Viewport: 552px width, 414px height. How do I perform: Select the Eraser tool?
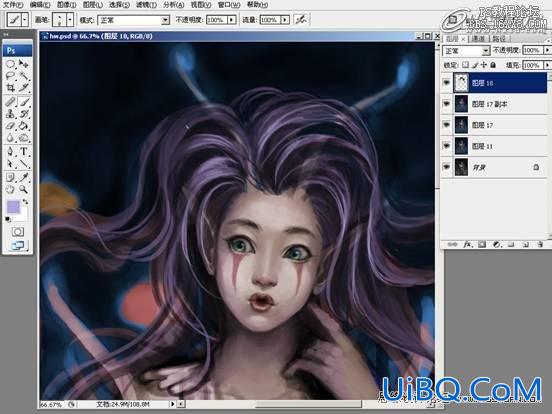pos(11,125)
